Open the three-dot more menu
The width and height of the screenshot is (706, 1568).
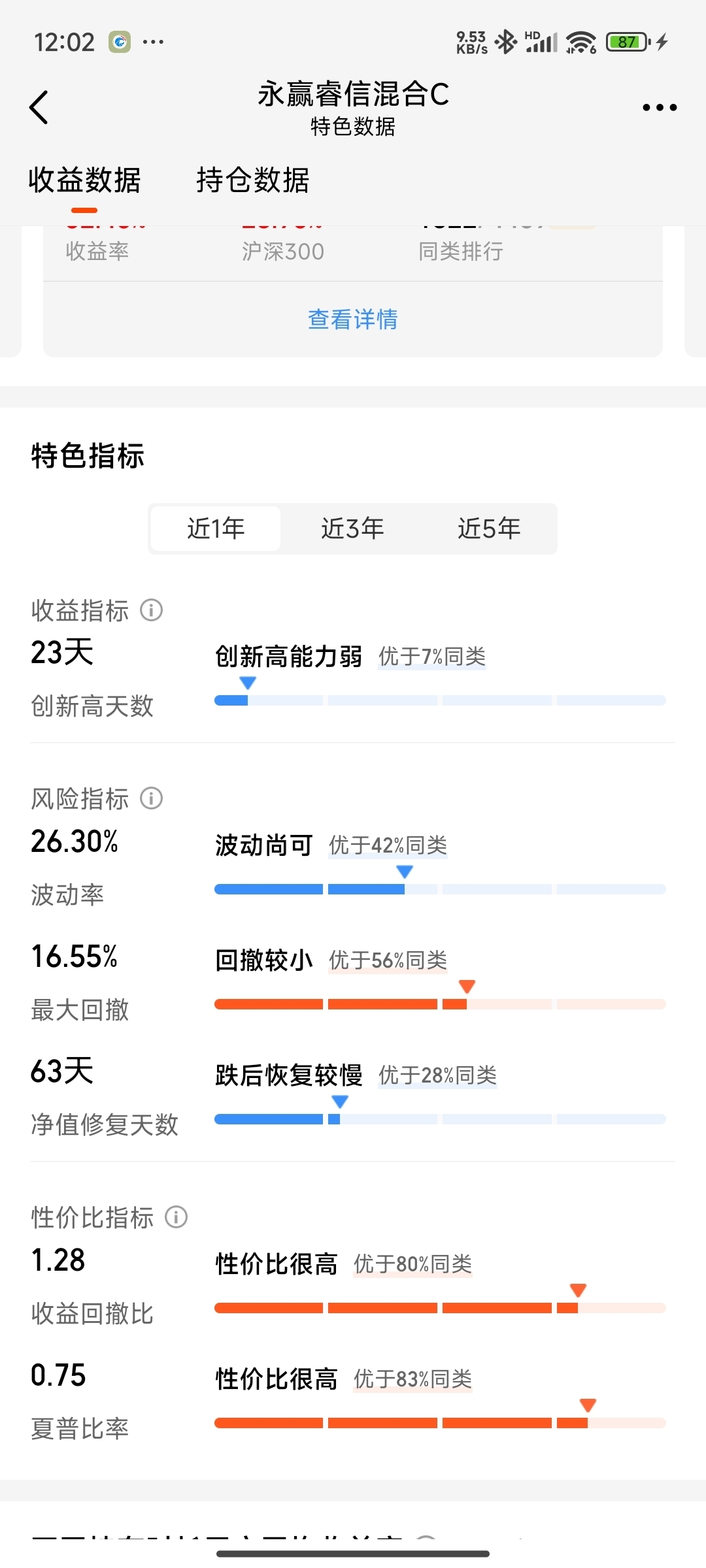pos(659,107)
